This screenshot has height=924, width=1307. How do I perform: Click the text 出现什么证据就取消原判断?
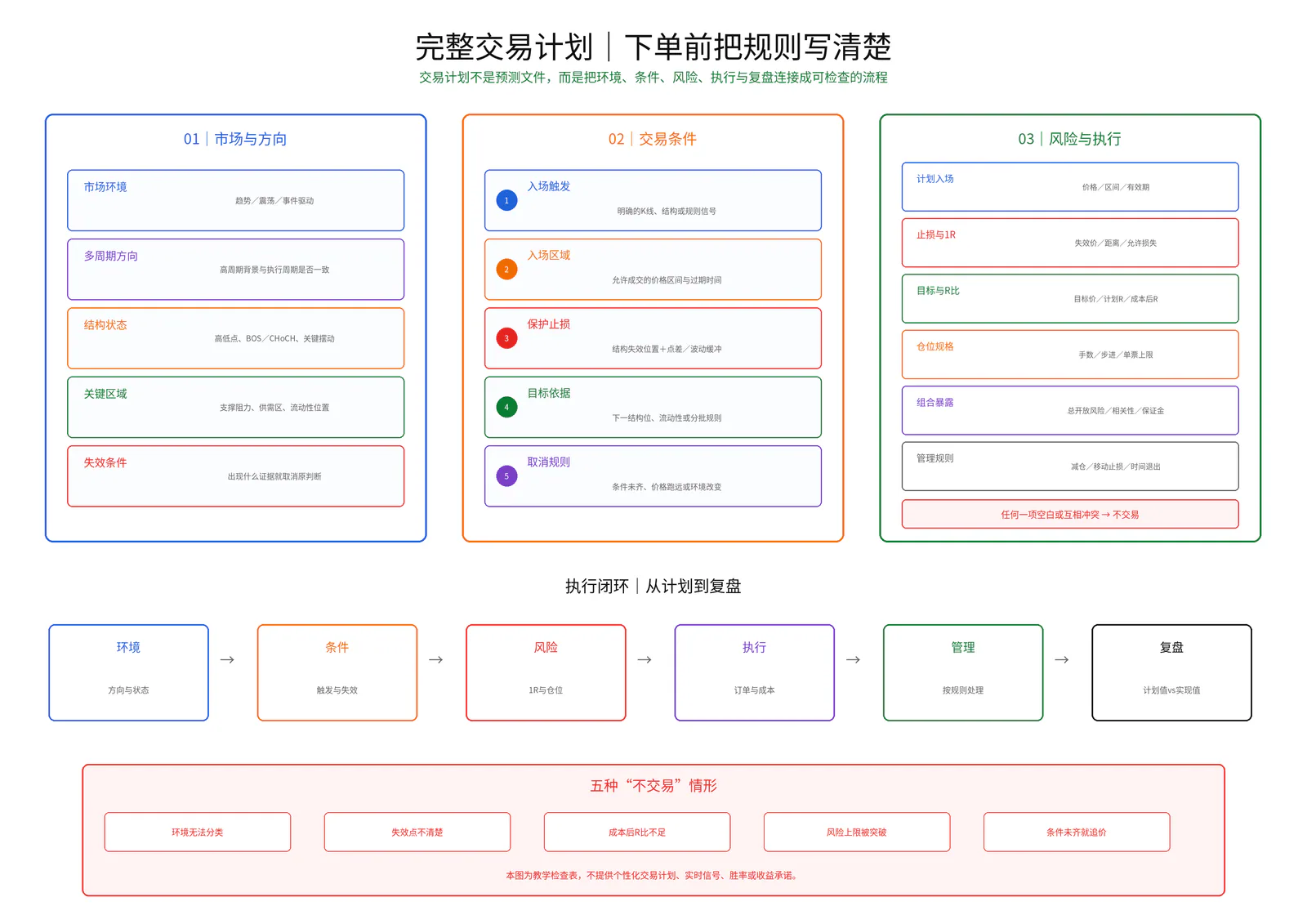[x=274, y=476]
